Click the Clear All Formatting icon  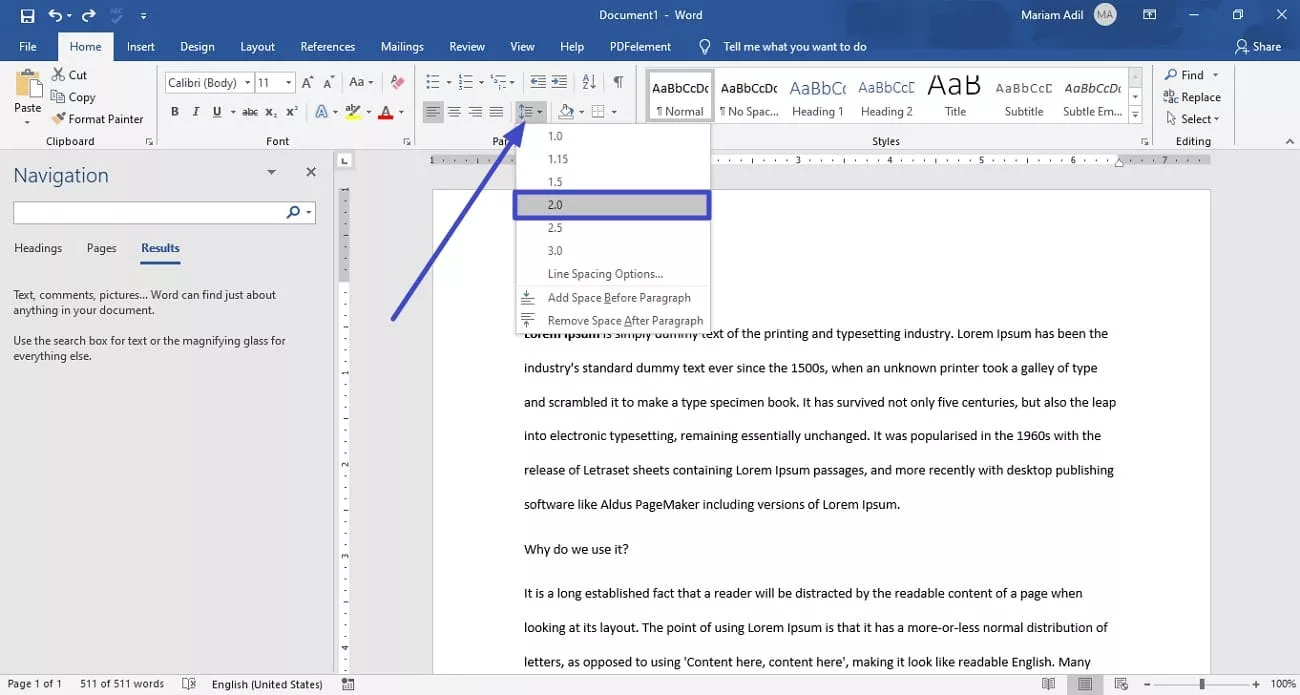pos(397,82)
